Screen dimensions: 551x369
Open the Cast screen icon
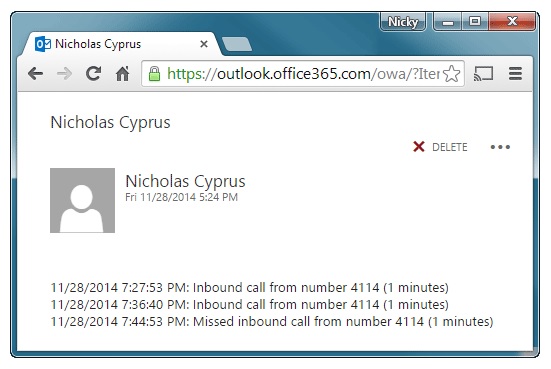484,74
